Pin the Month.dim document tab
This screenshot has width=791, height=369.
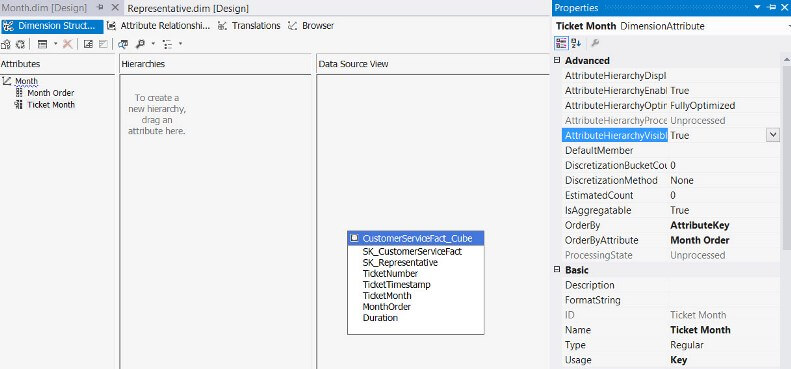[100, 8]
